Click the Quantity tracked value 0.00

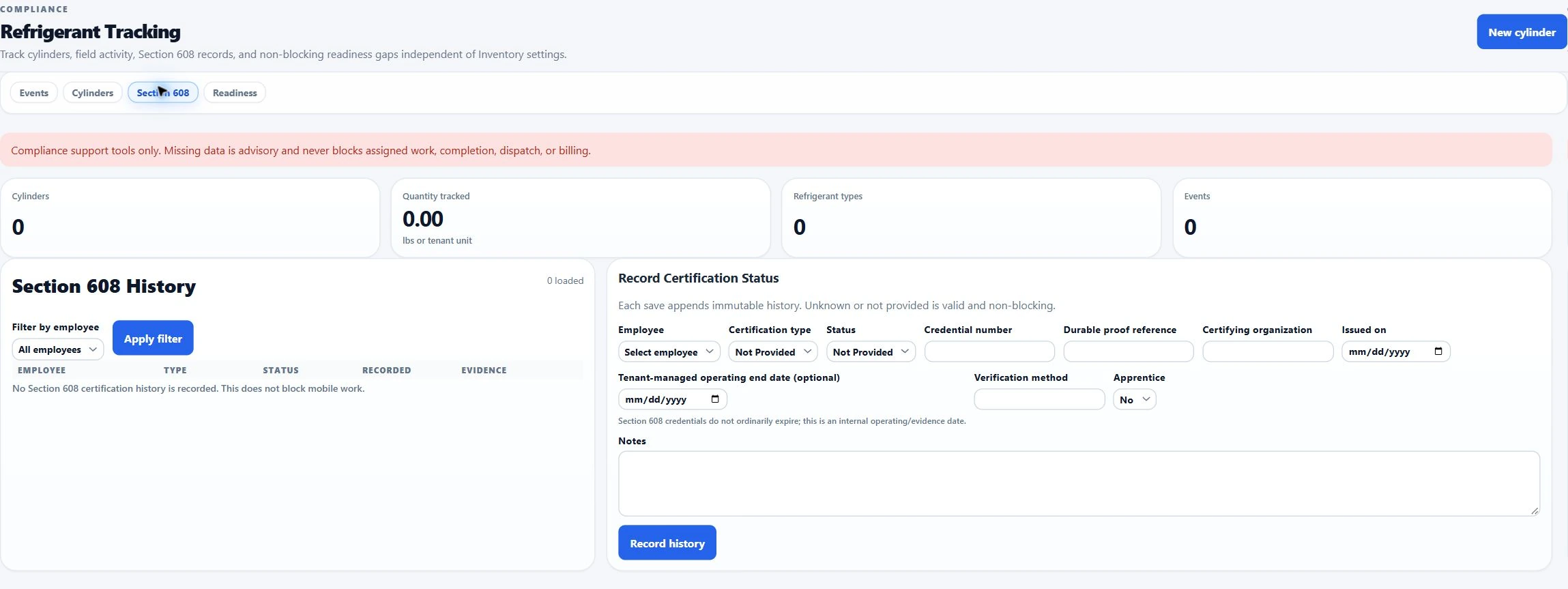423,219
